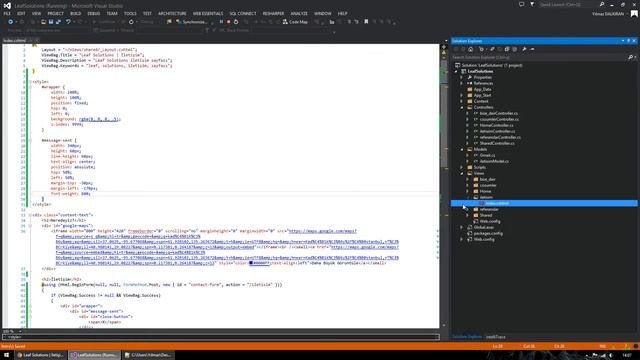The height and width of the screenshot is (360, 640).
Task: Select the App_Data folder
Action: 482,89
